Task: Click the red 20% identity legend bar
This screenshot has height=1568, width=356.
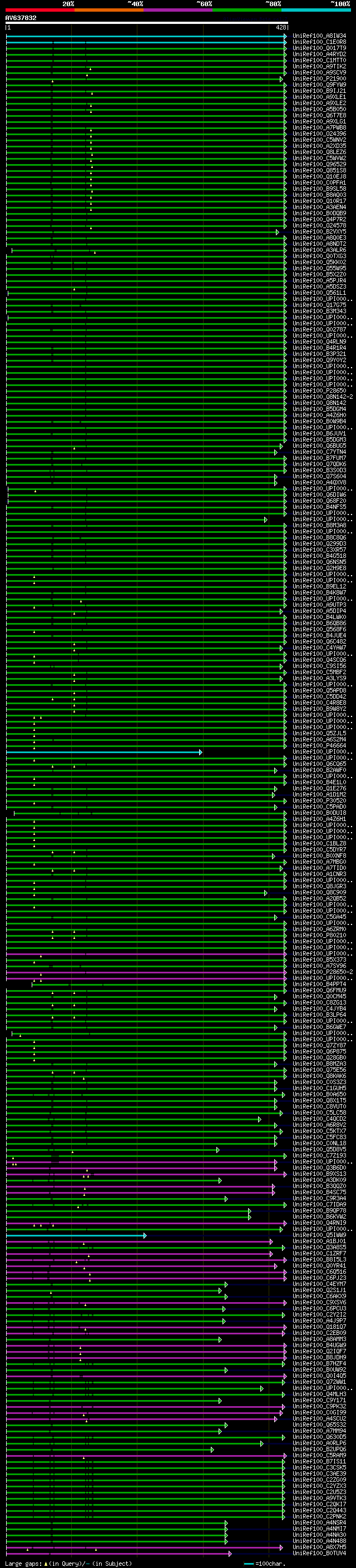Action: point(39,10)
